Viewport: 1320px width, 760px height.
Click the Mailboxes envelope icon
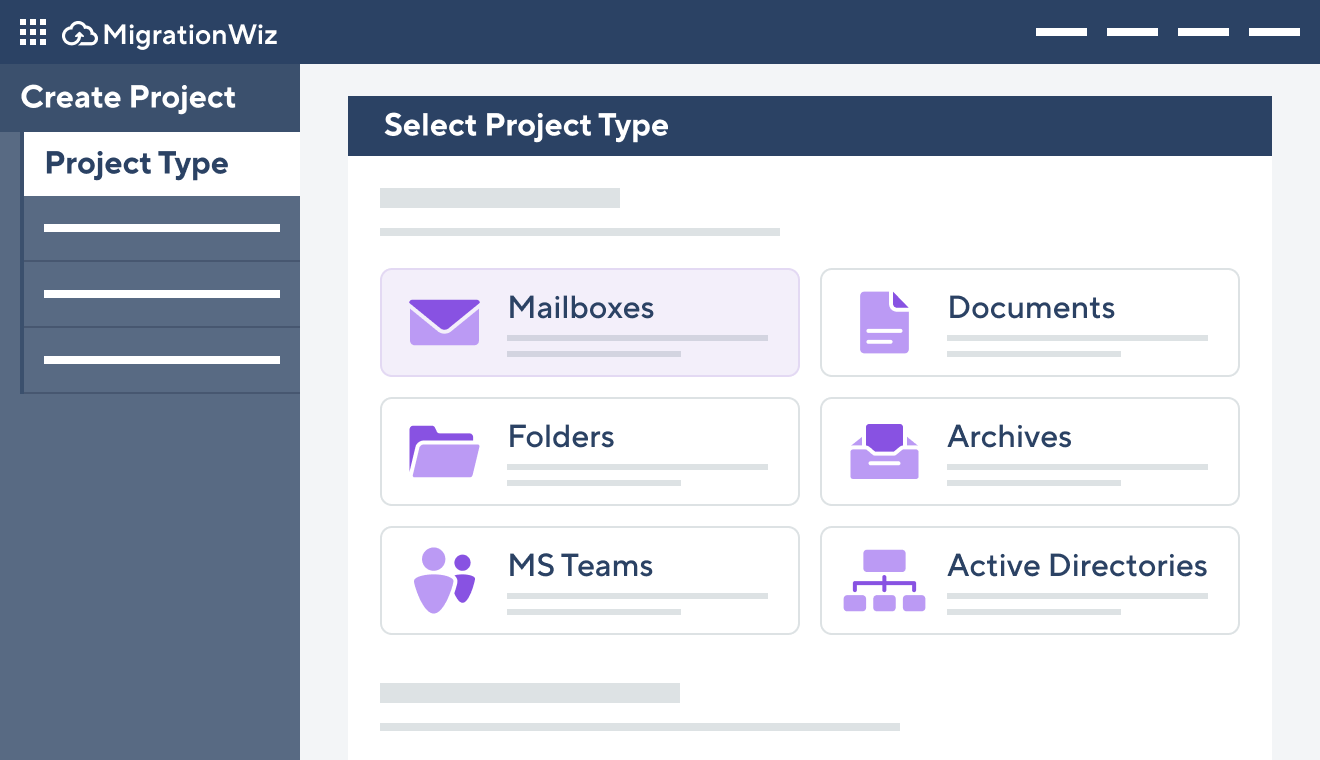(444, 322)
